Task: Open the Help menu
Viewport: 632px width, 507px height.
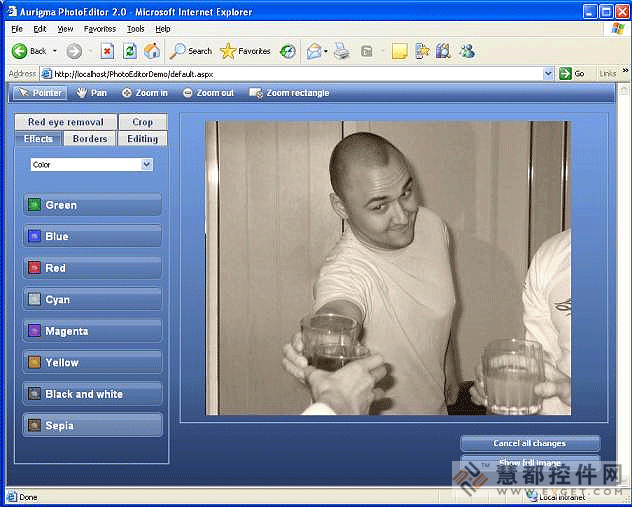Action: [163, 29]
